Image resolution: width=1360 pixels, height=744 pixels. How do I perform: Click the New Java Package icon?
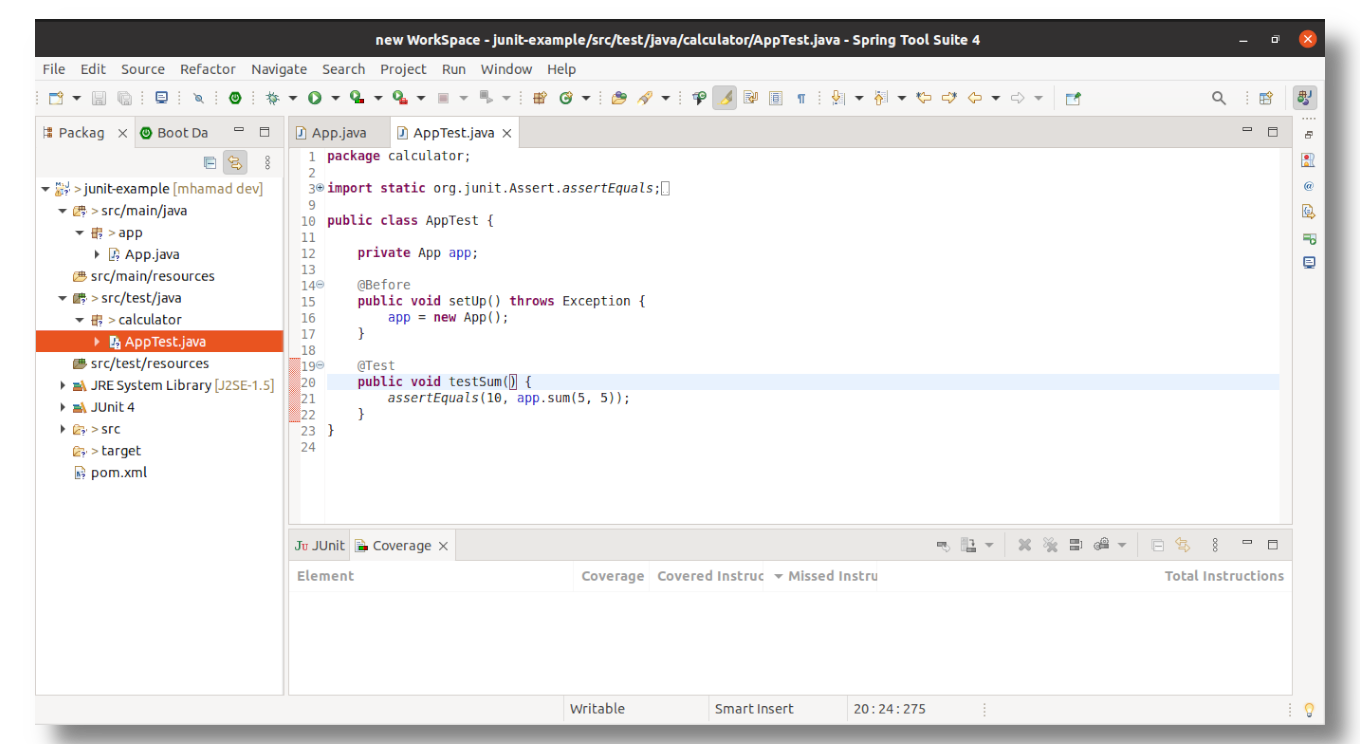click(x=539, y=98)
